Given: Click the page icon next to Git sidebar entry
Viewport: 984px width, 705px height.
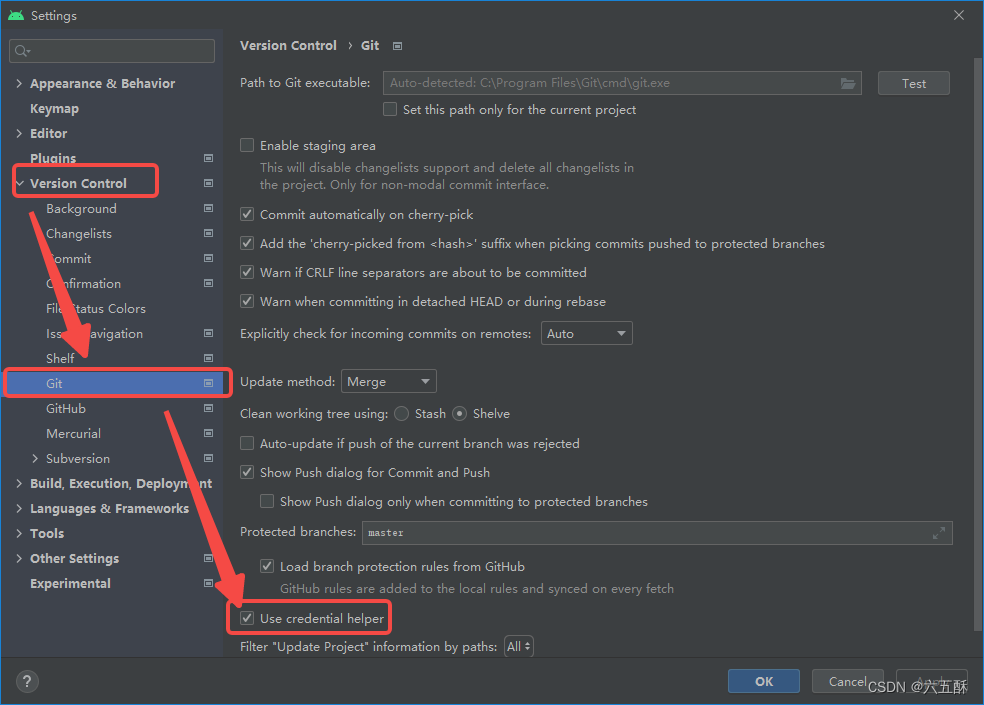Looking at the screenshot, I should tap(208, 383).
